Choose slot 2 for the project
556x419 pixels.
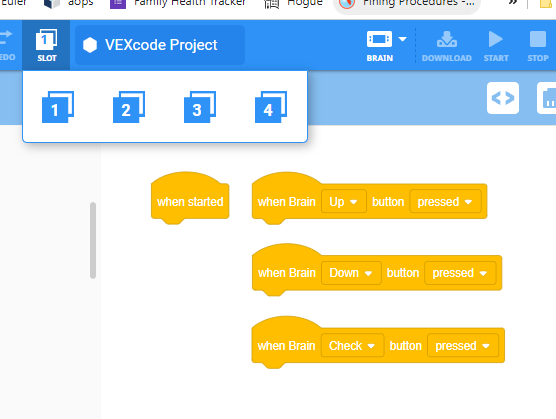tap(129, 107)
